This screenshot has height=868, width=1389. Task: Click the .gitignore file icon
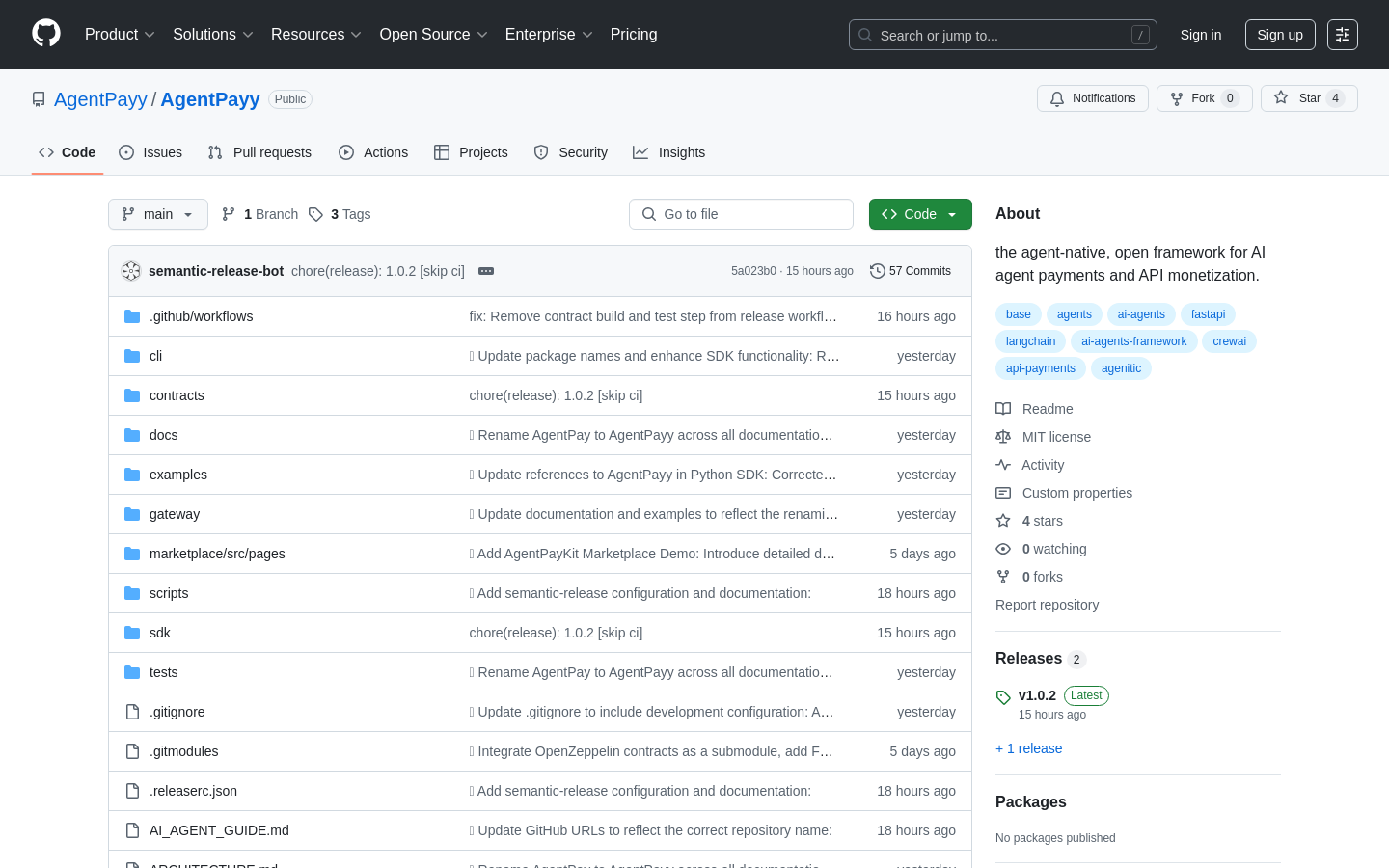(x=132, y=712)
